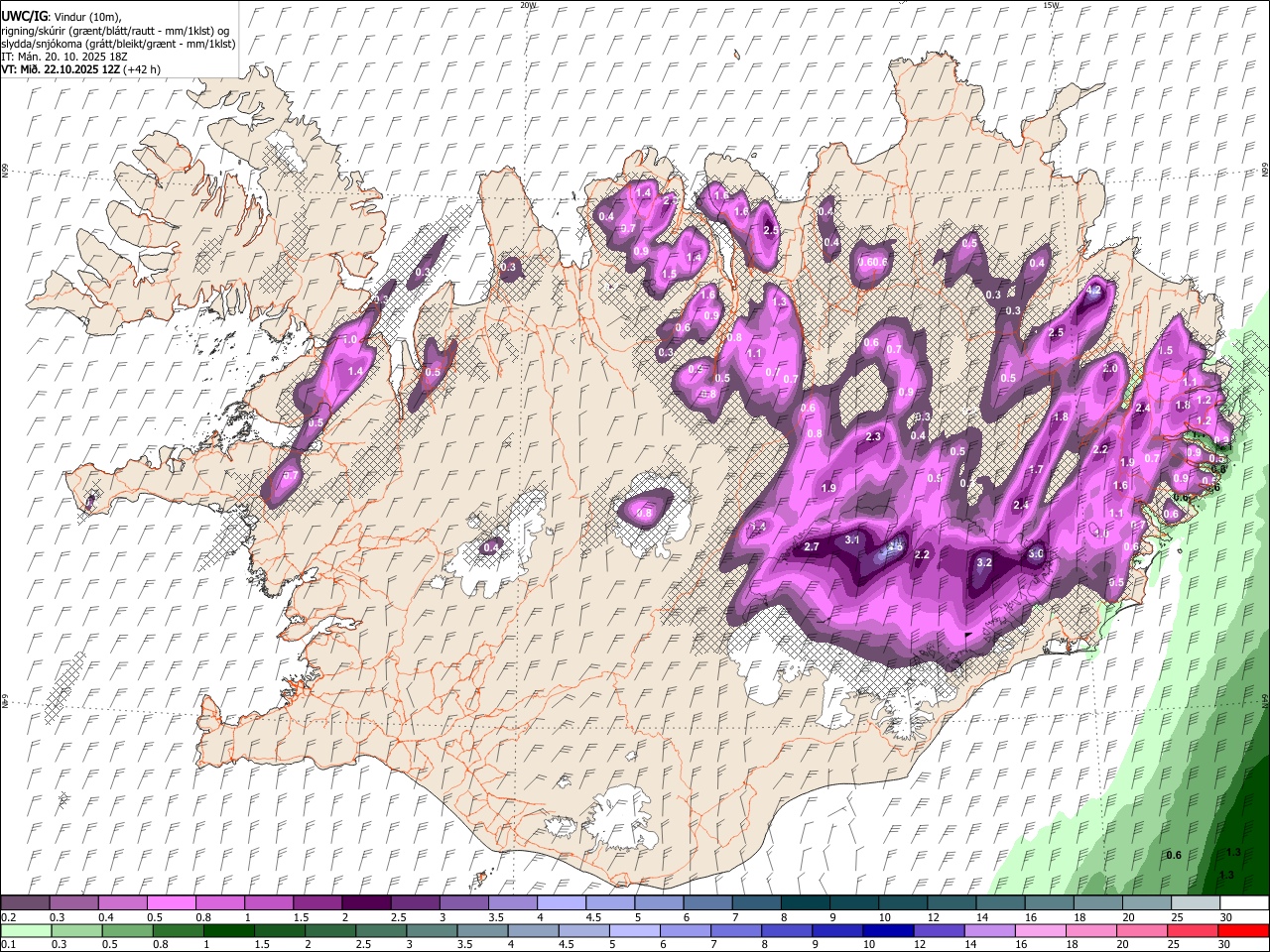Click the UWC/IG Vindur (10m) title text
1270x952 pixels.
[x=61, y=17]
